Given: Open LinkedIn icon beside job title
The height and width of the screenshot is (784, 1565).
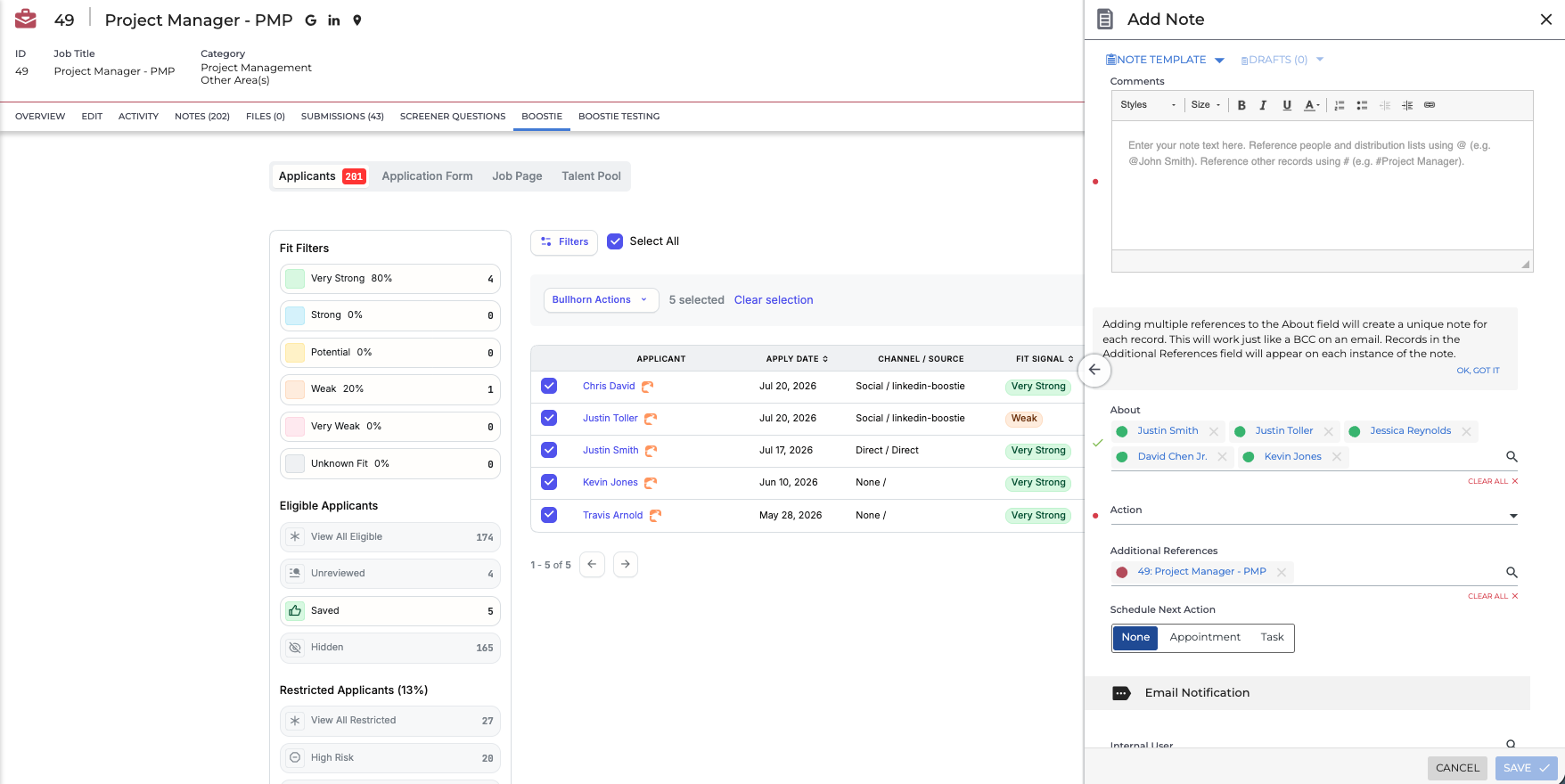Looking at the screenshot, I should coord(334,20).
